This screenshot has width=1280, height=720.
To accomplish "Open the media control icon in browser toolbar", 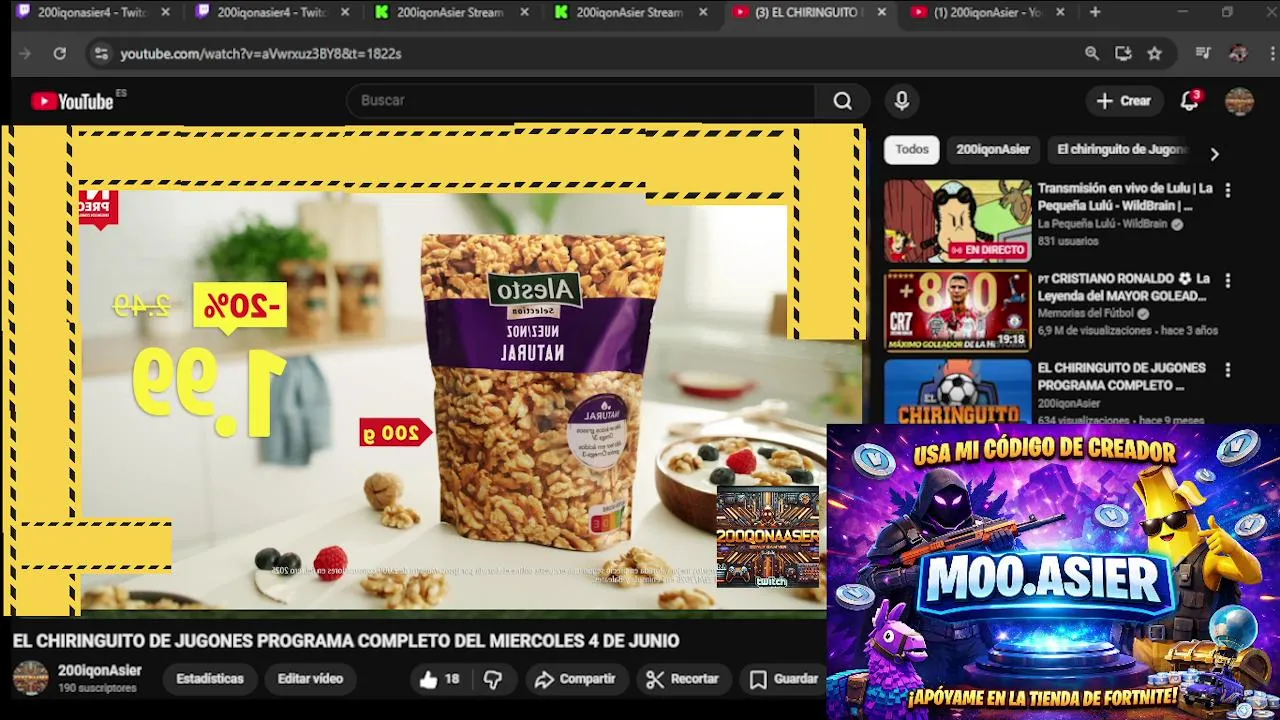I will (1203, 54).
